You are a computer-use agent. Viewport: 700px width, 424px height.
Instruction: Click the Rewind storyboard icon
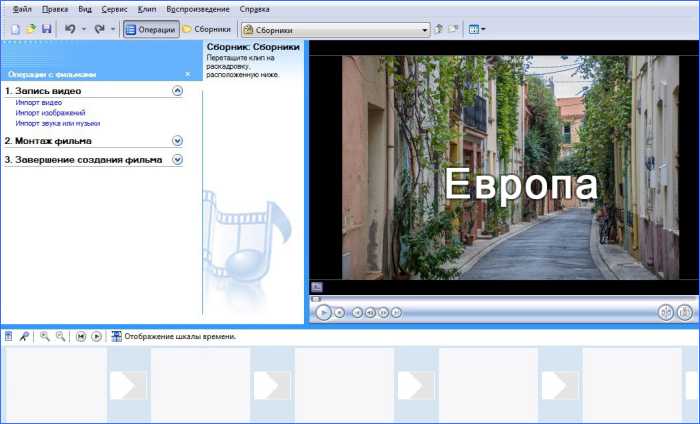pos(81,337)
